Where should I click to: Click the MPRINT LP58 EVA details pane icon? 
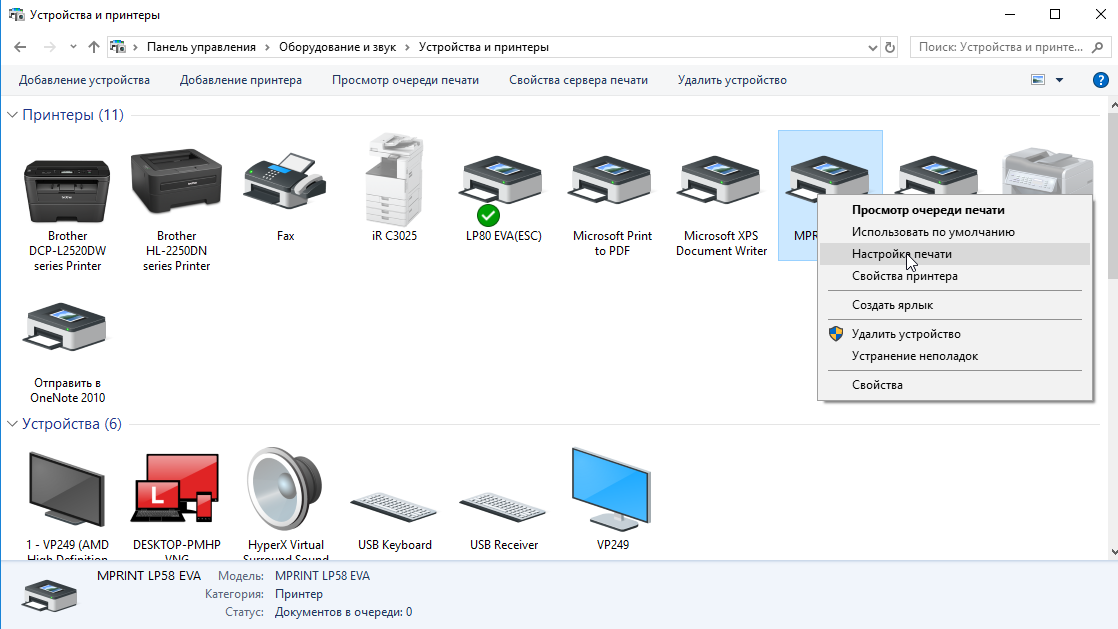pyautogui.click(x=49, y=596)
